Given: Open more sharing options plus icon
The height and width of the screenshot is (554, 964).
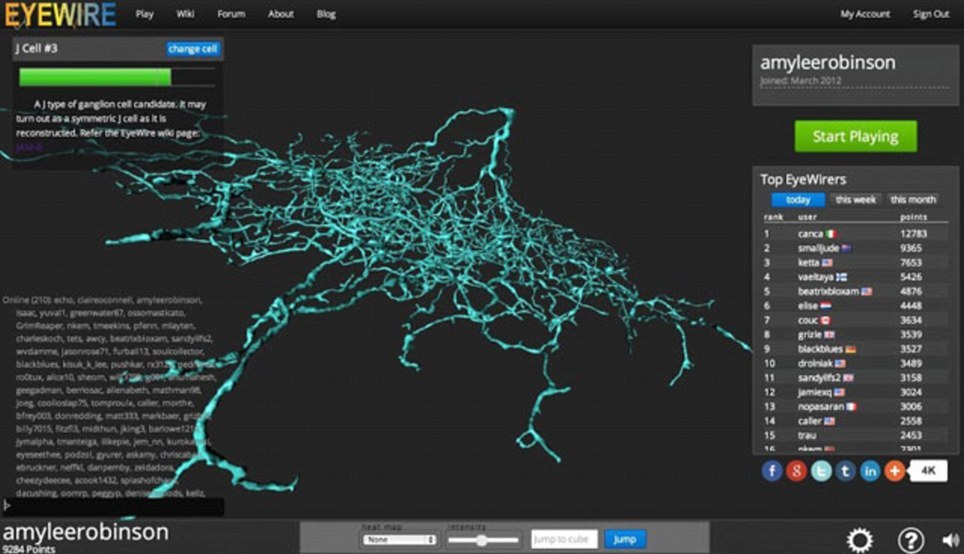Looking at the screenshot, I should coord(895,471).
